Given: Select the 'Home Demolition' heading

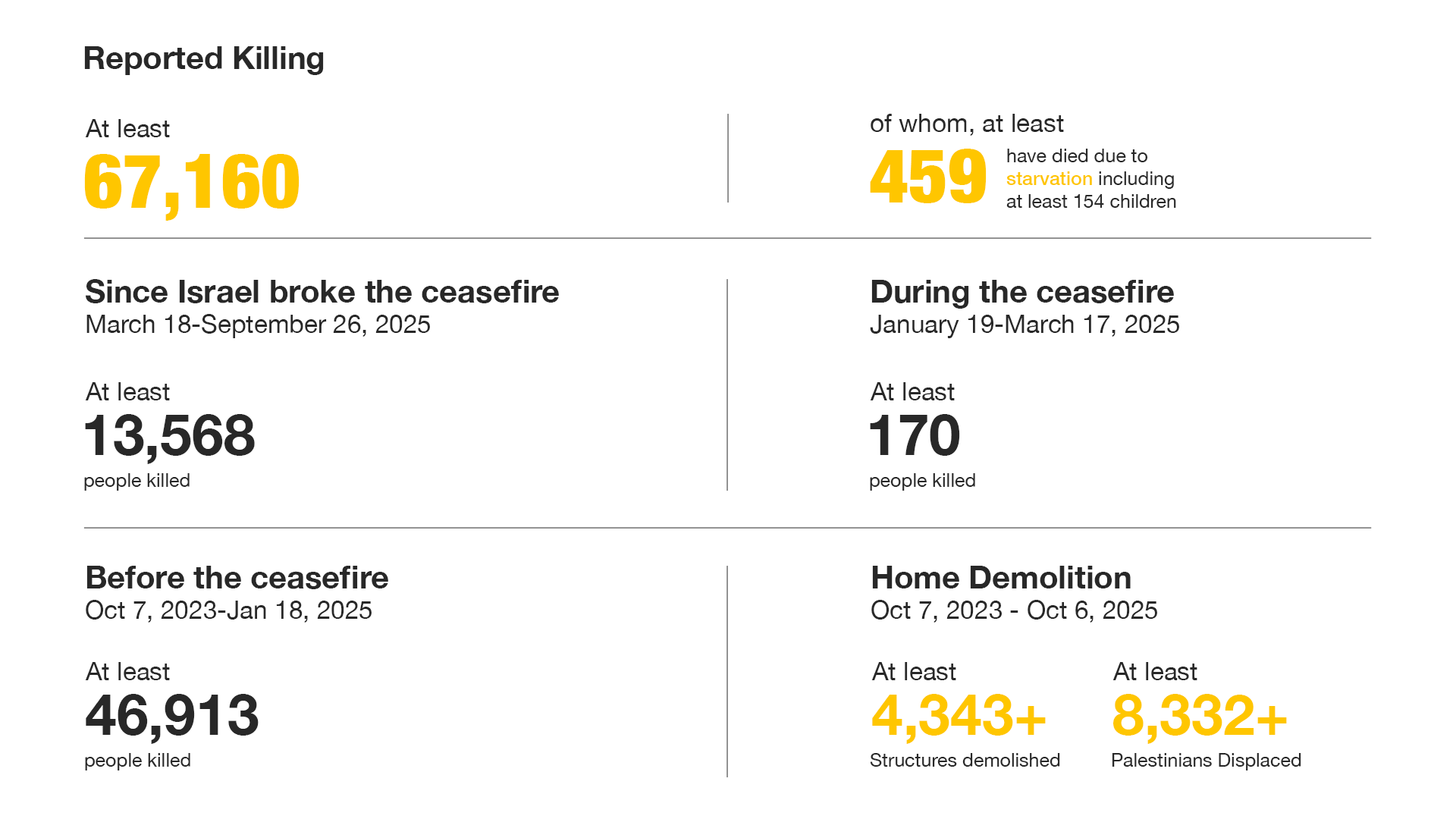Looking at the screenshot, I should pyautogui.click(x=1000, y=578).
